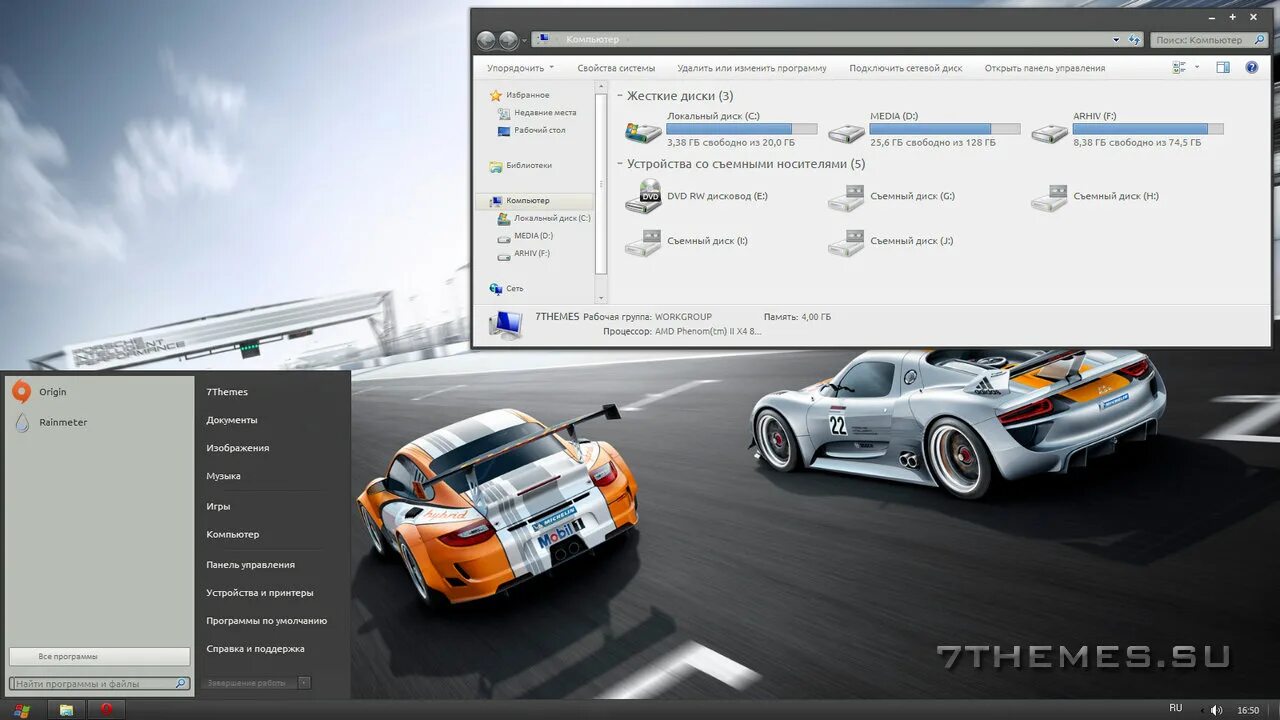Open Default Programs from Start menu
Viewport: 1280px width, 720px height.
point(267,620)
